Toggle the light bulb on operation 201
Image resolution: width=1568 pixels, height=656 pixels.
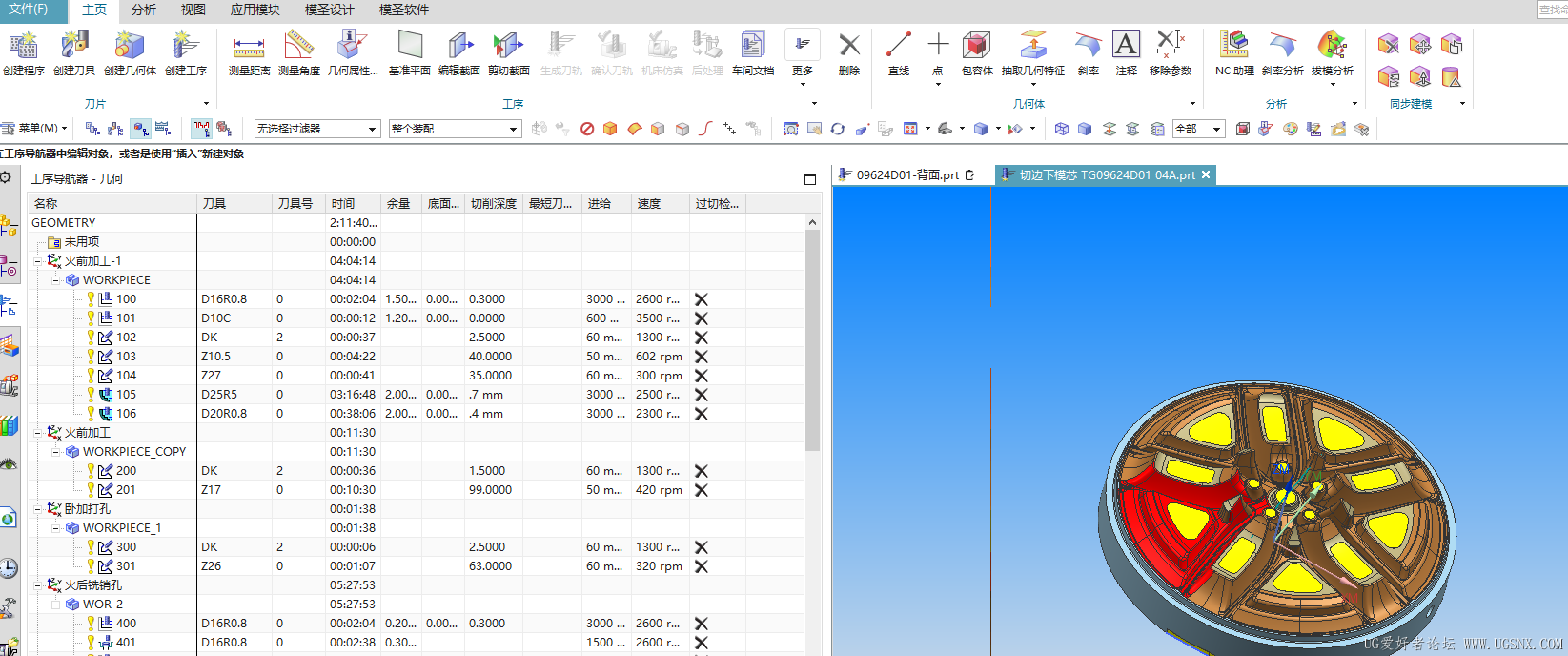click(x=91, y=489)
